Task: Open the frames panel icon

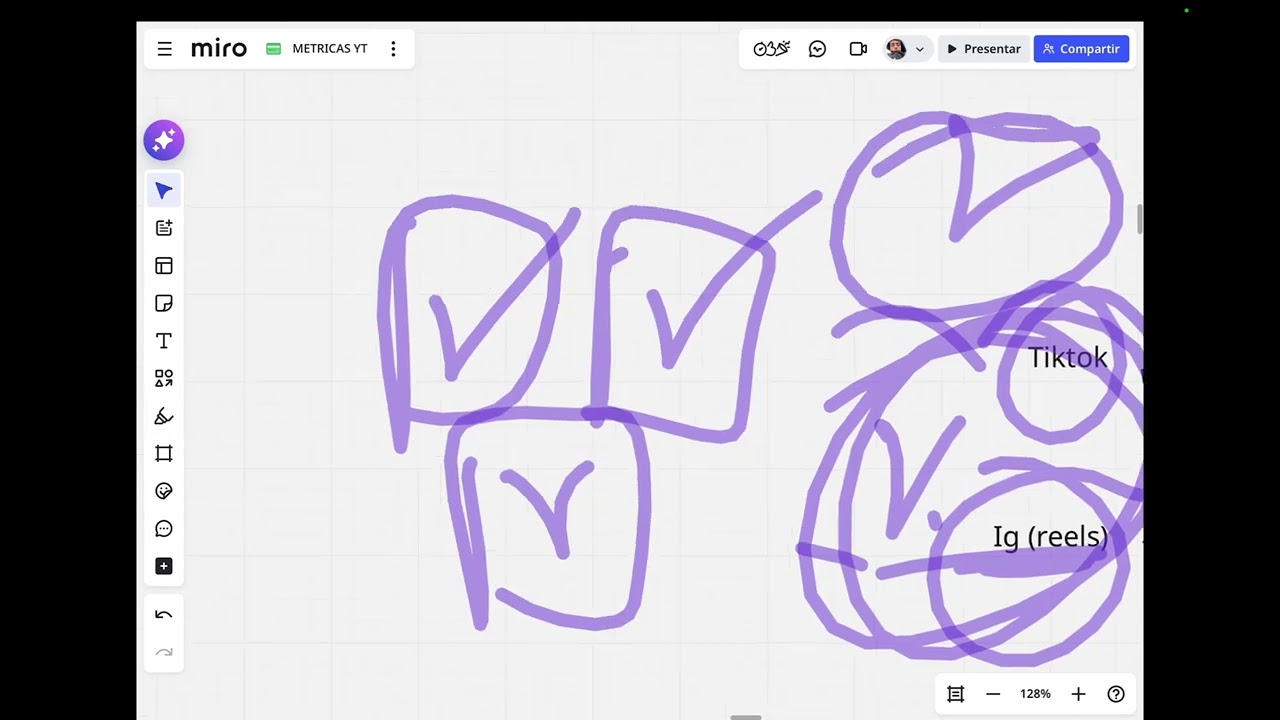Action: coord(955,694)
